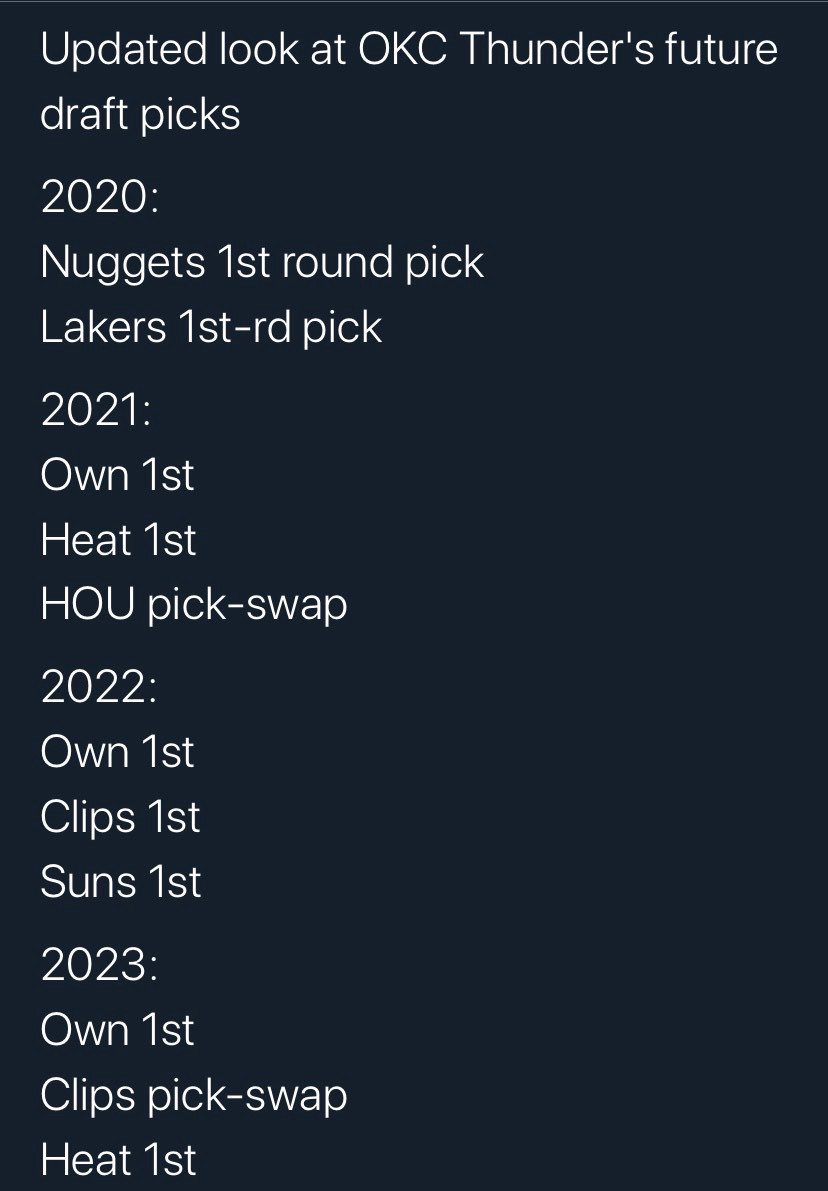Tap the 'Clips 1st' line
Screen dimensions: 828x1191
(120, 818)
